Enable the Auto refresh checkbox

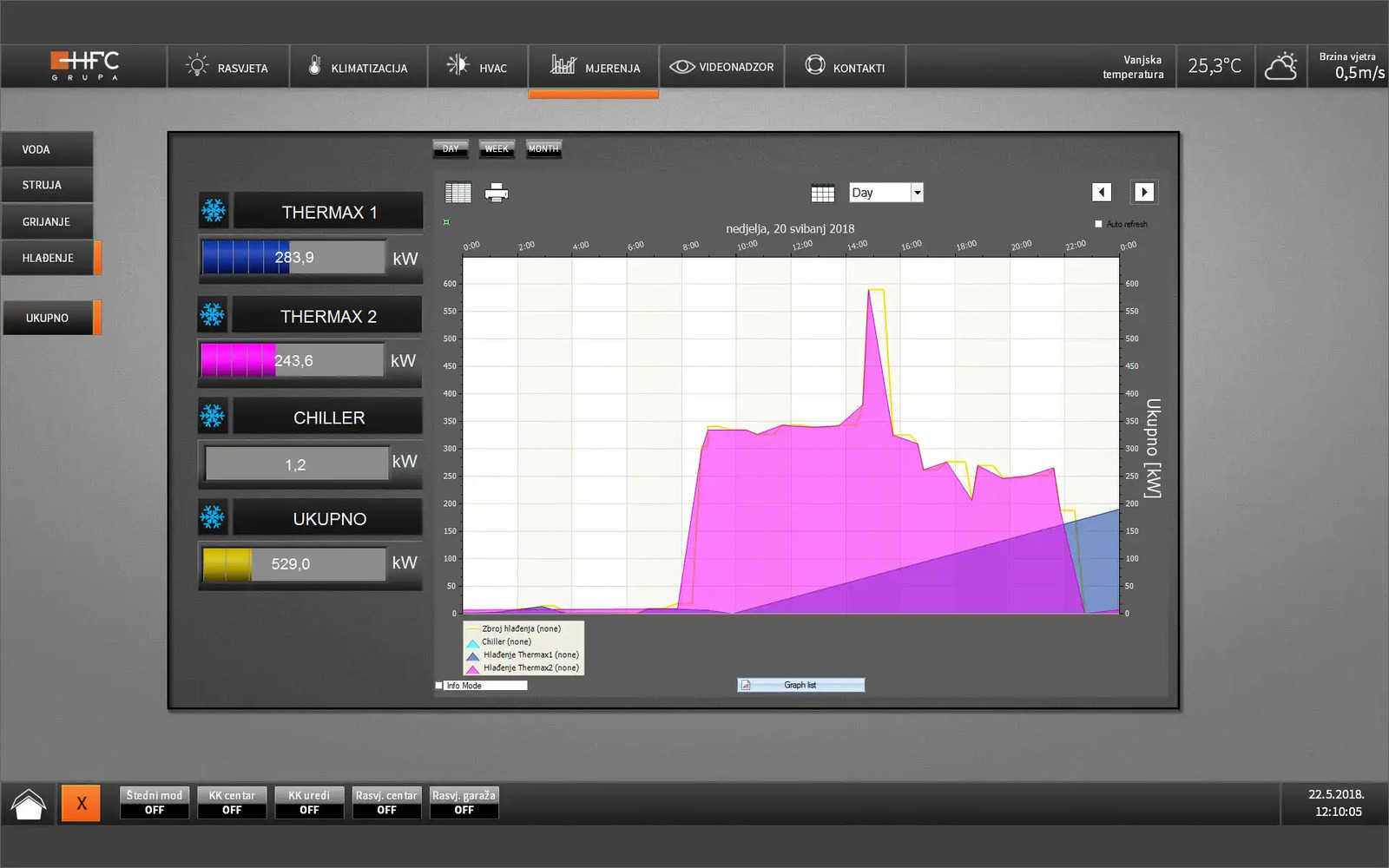[x=1098, y=224]
